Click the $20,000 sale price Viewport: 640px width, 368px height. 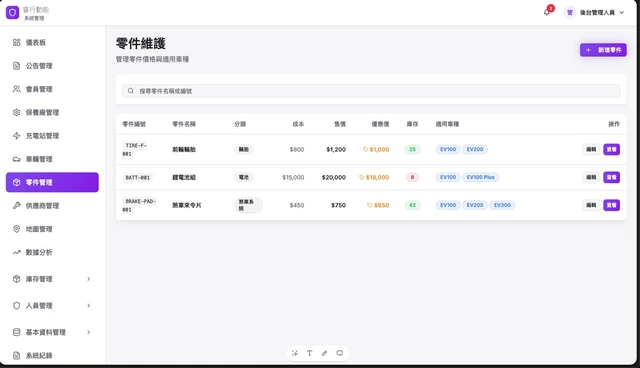point(333,177)
